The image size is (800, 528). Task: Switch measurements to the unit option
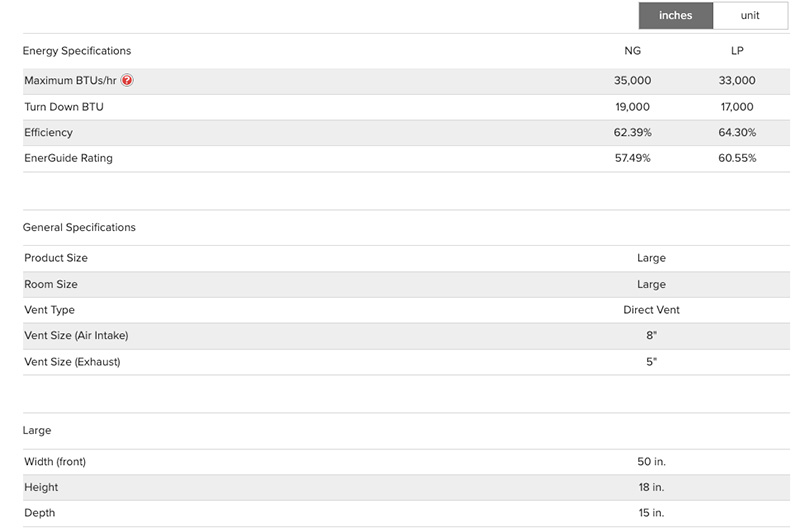(750, 16)
